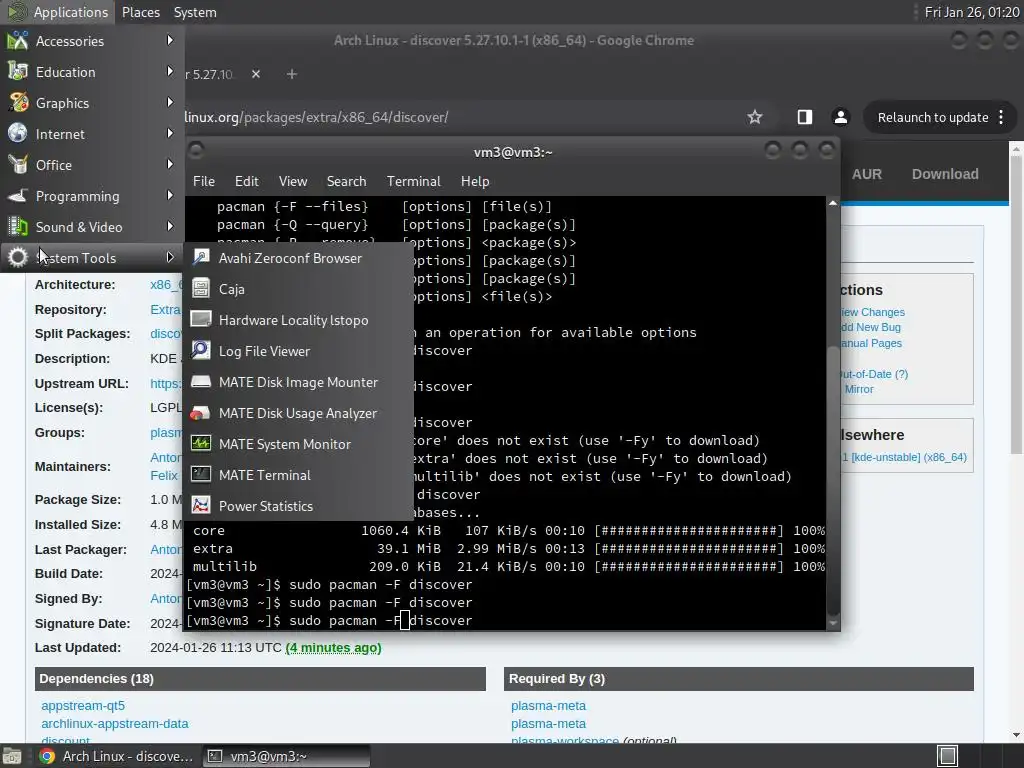Open the first plasma-meta required-by link
This screenshot has height=768, width=1024.
549,706
